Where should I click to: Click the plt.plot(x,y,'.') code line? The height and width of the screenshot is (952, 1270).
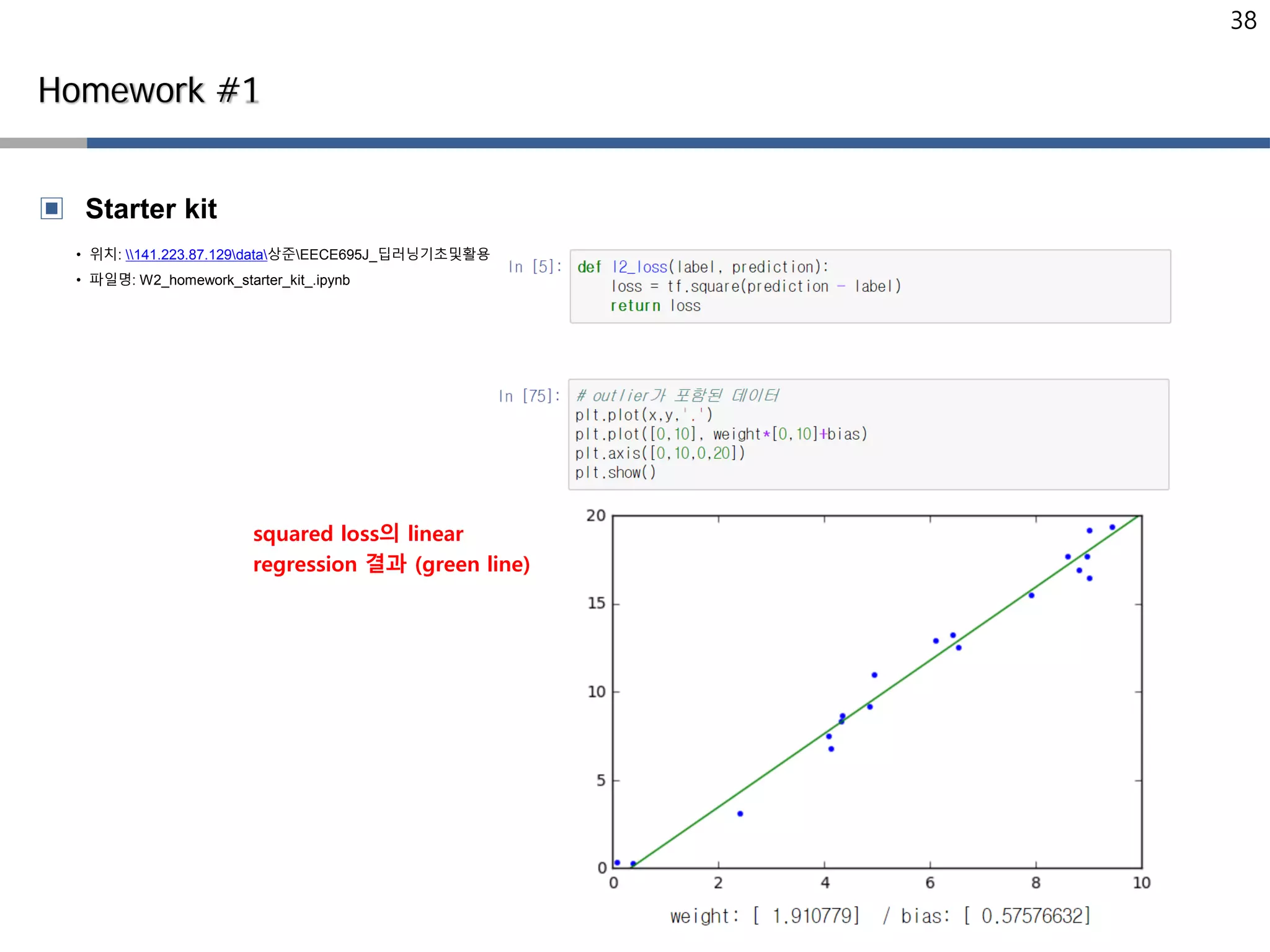(644, 415)
